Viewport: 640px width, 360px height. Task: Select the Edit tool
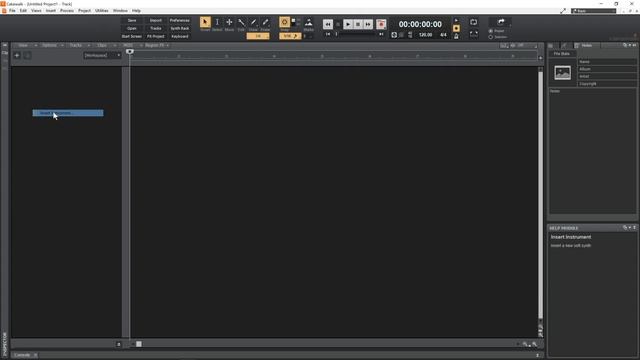[x=241, y=23]
